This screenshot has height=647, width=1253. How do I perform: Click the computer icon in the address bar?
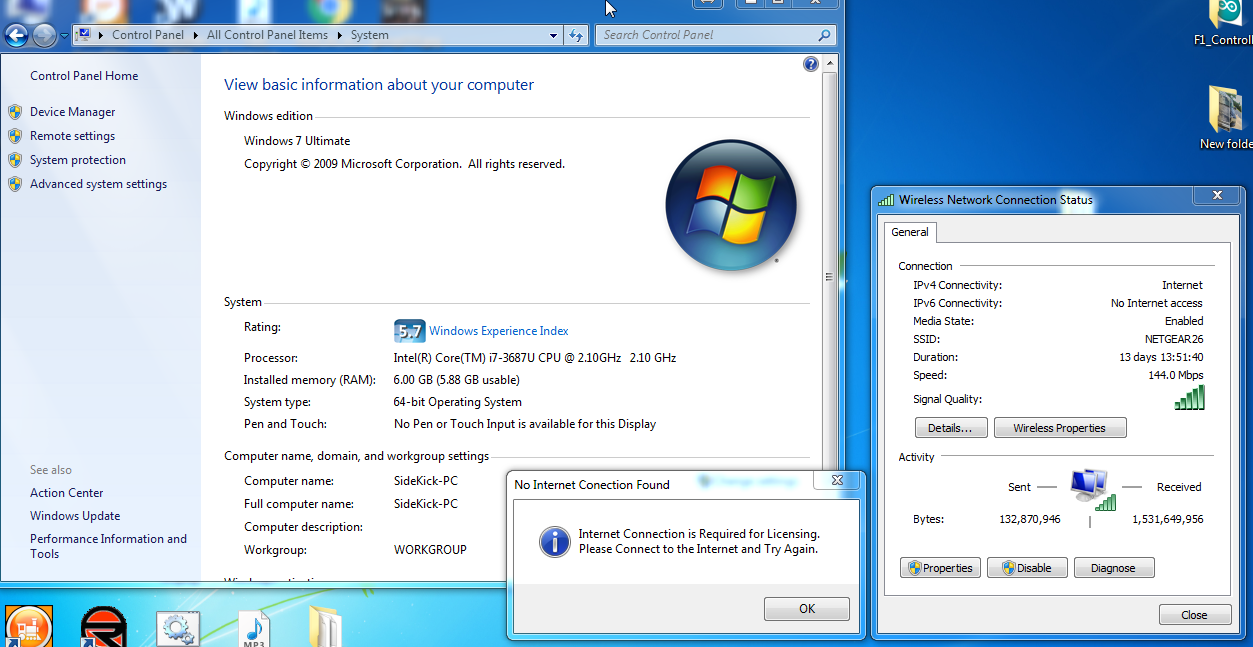click(84, 35)
